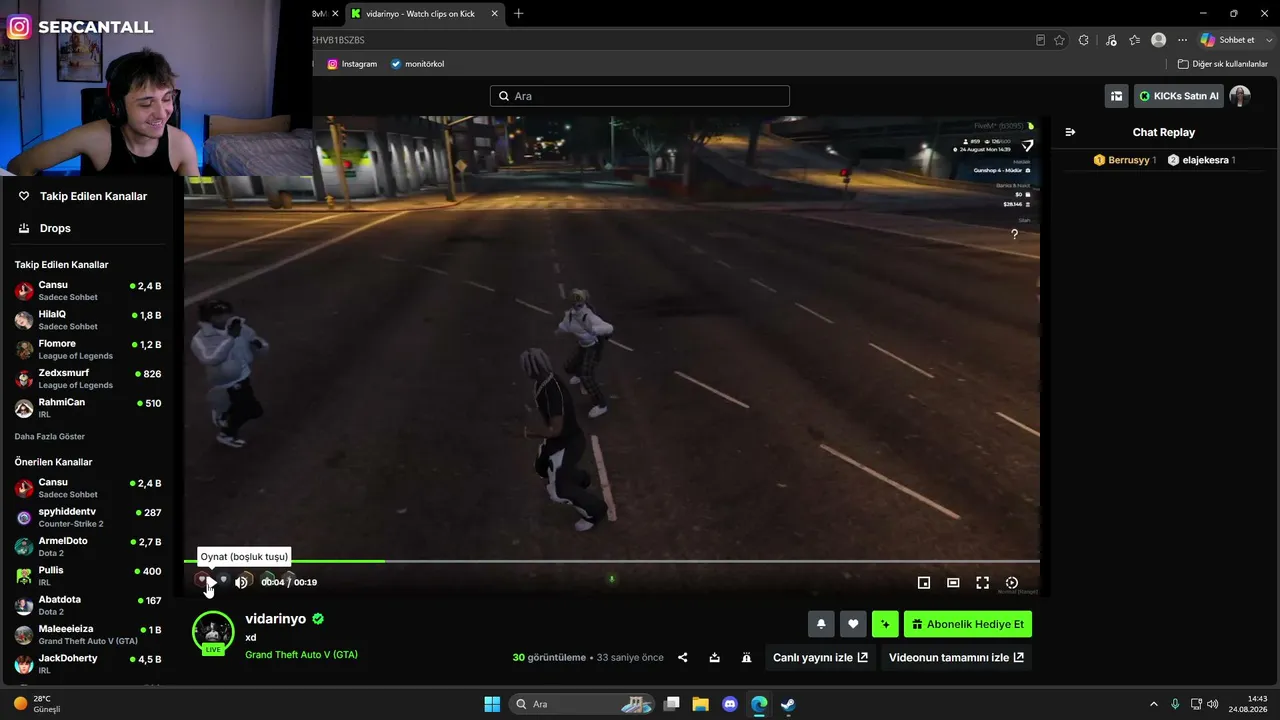Mute the clip using the volume icon
Screen dimensions: 1280x720
point(241,582)
